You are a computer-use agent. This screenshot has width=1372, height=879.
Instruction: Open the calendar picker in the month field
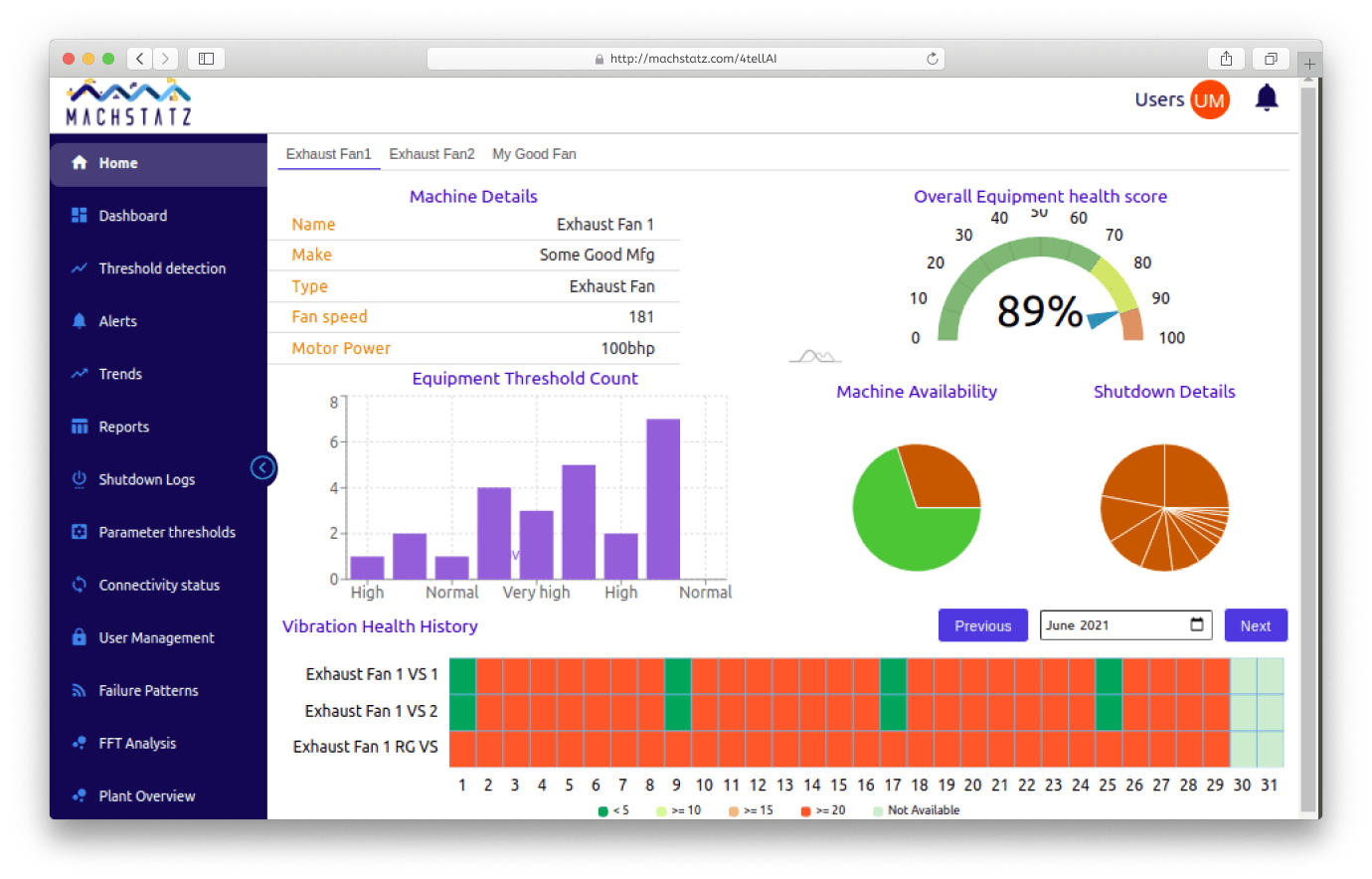tap(1197, 624)
